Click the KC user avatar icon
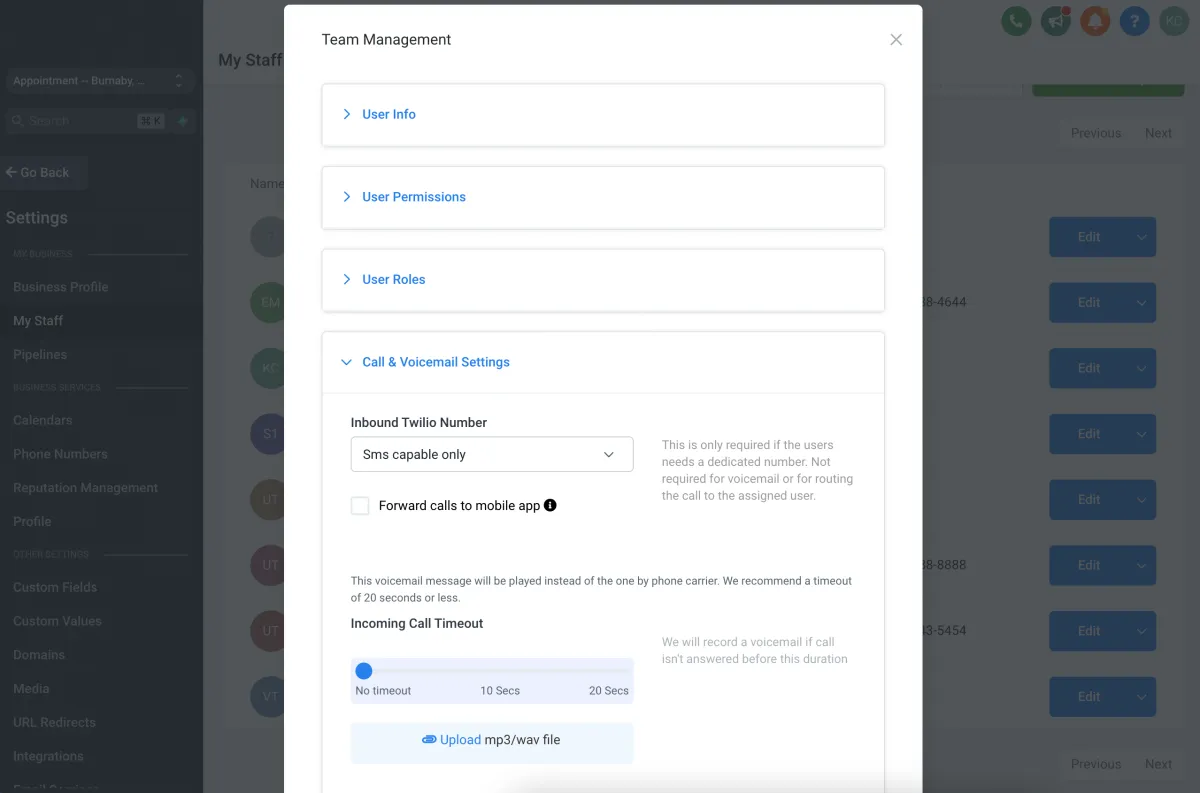 (x=1173, y=21)
